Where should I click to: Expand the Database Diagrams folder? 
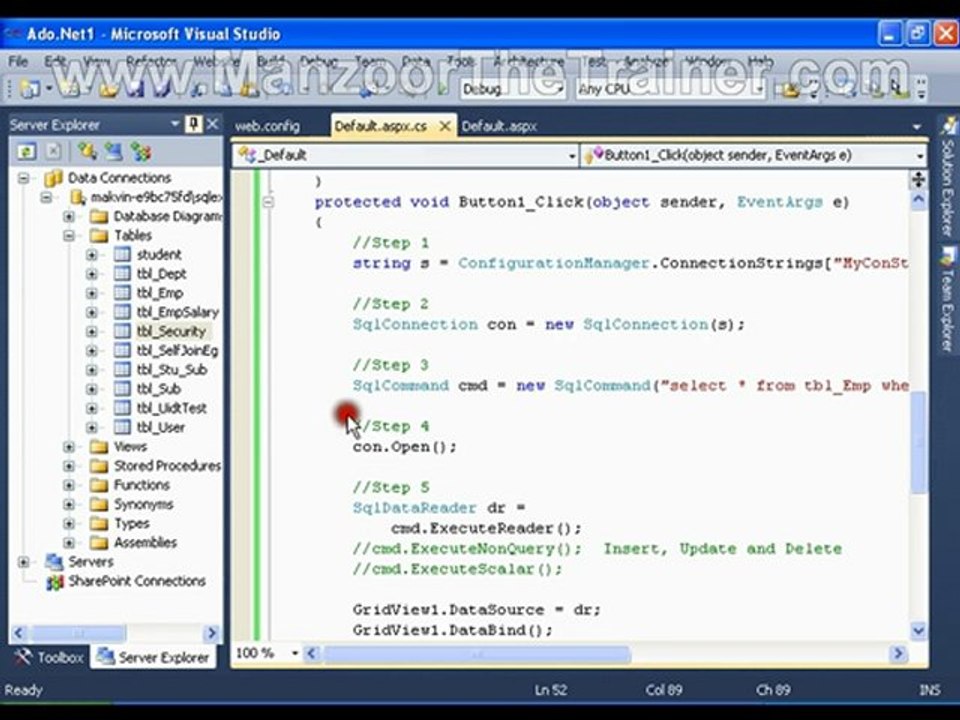tap(69, 216)
